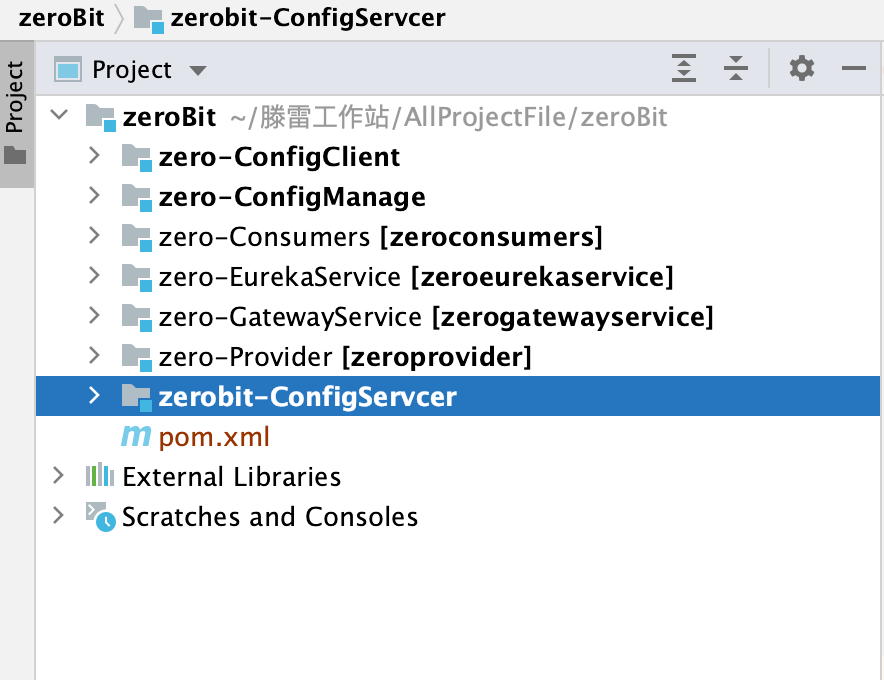Click the zero-GatewayService folder icon
This screenshot has height=680, width=884.
(x=137, y=318)
